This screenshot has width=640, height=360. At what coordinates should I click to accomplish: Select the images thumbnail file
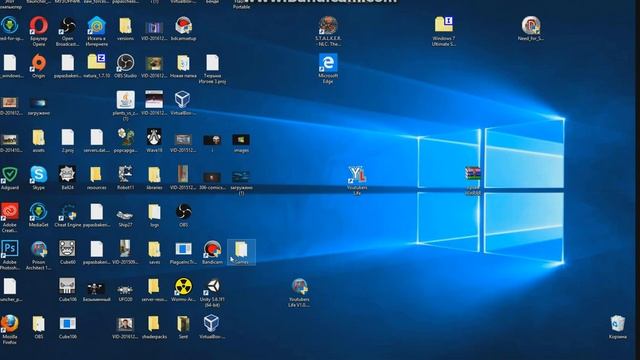(241, 140)
